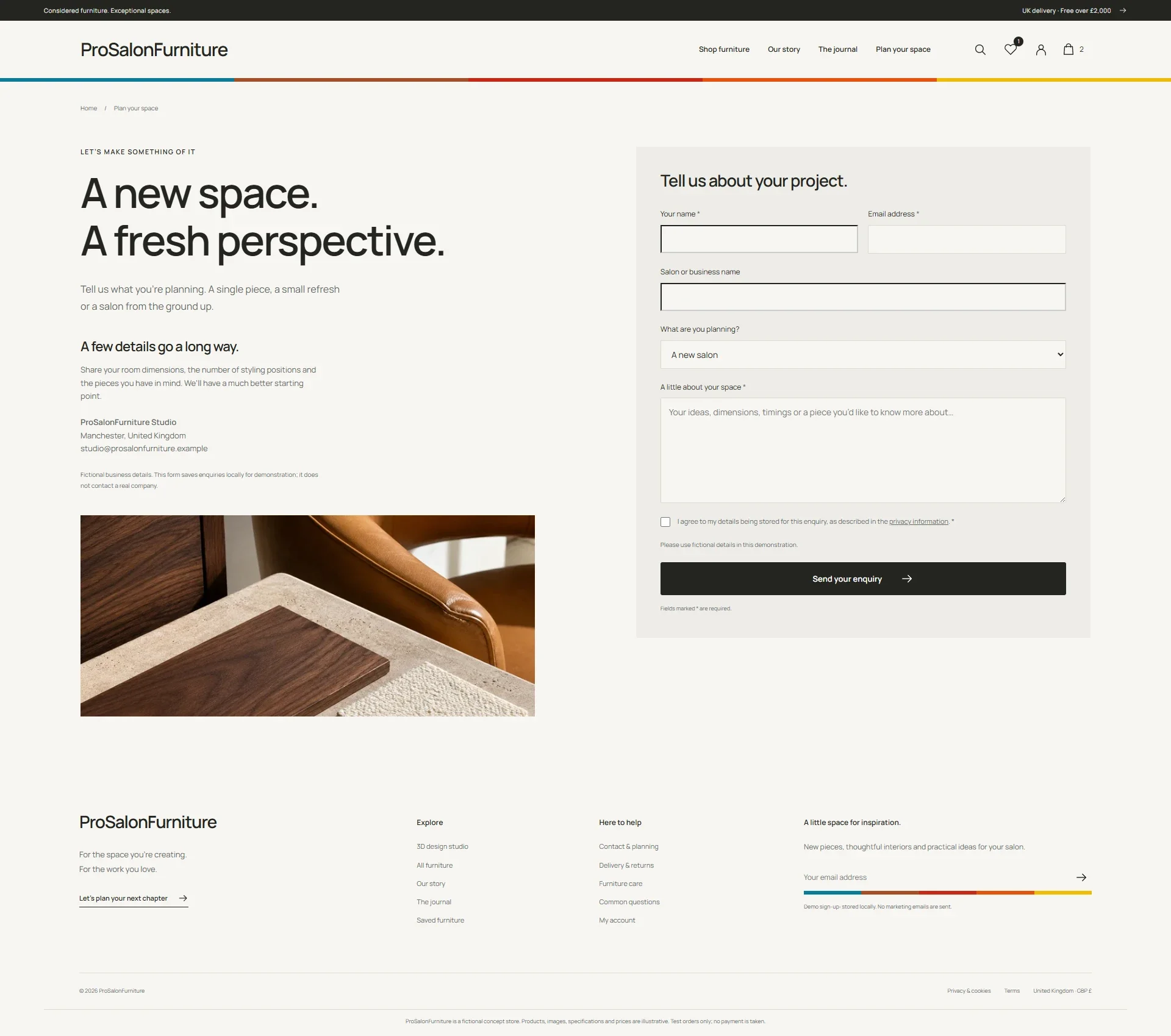Image resolution: width=1171 pixels, height=1036 pixels.
Task: Click UK delivery Free over £2,000 notice
Action: pyautogui.click(x=1066, y=10)
